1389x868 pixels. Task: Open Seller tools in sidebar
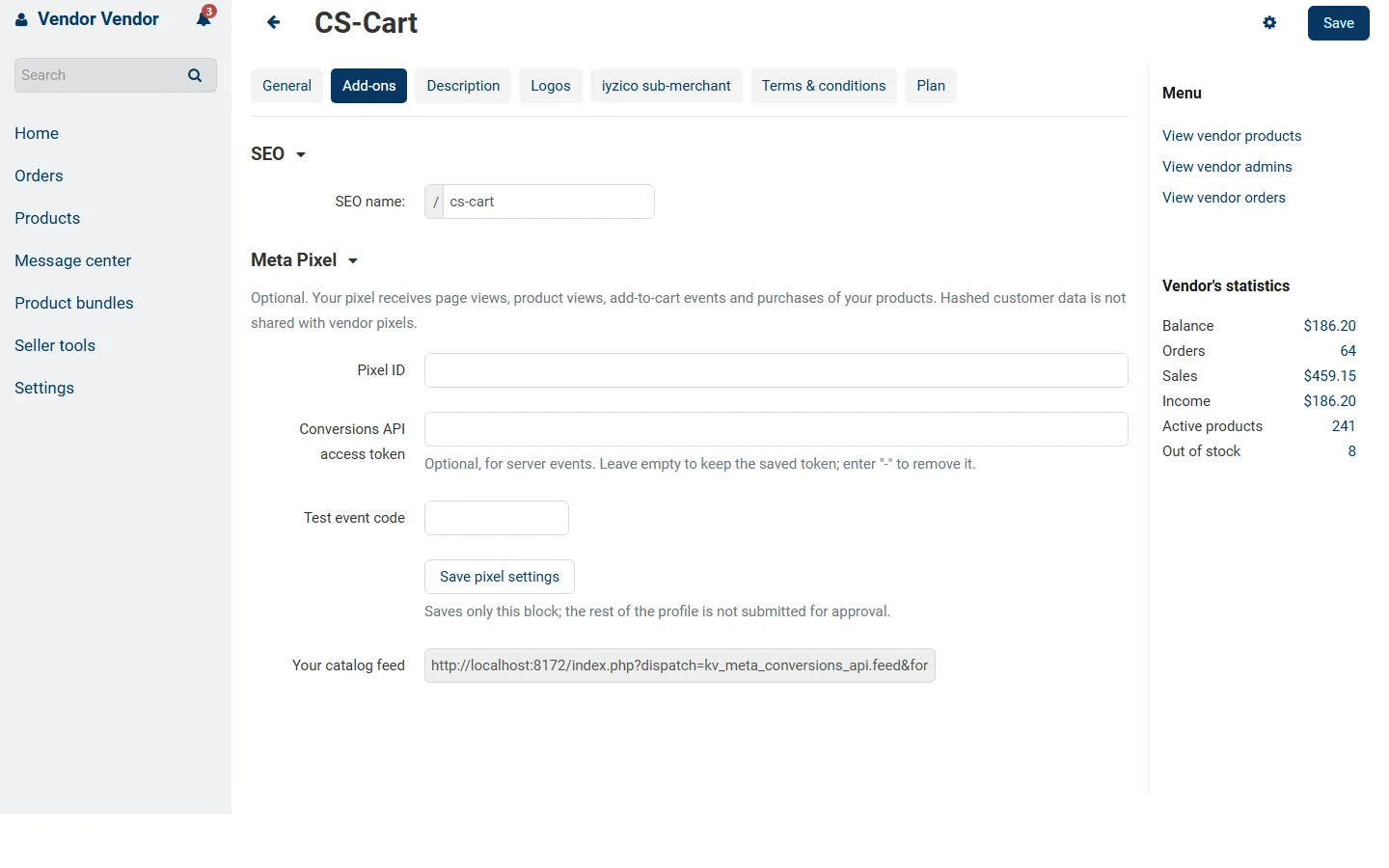coord(55,345)
